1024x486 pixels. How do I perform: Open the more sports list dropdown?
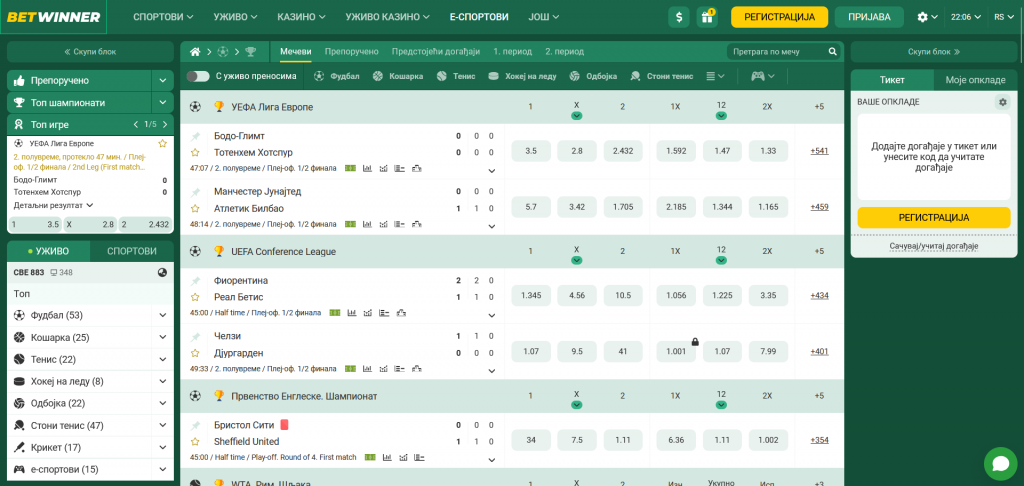pyautogui.click(x=716, y=76)
